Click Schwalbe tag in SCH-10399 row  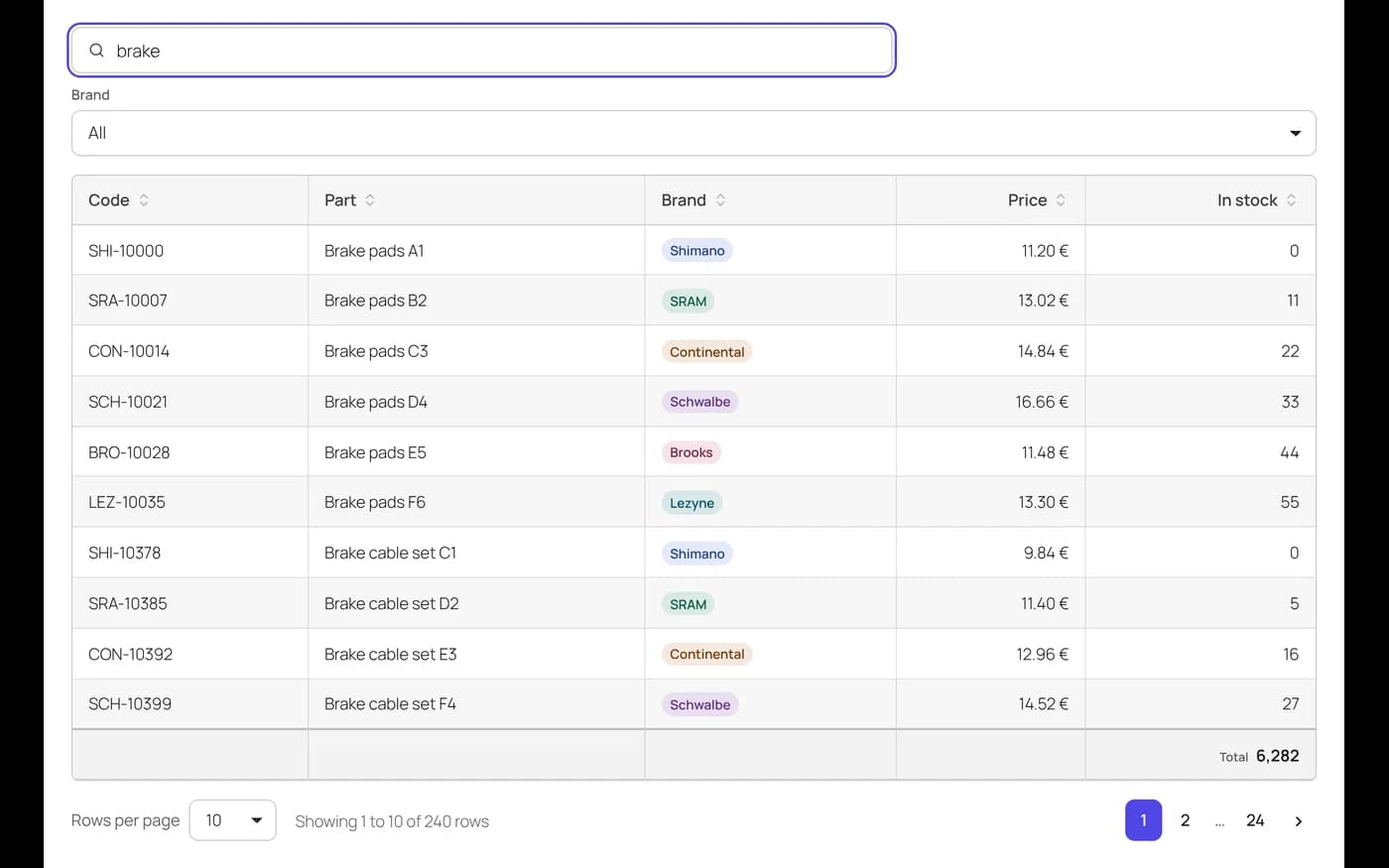699,705
